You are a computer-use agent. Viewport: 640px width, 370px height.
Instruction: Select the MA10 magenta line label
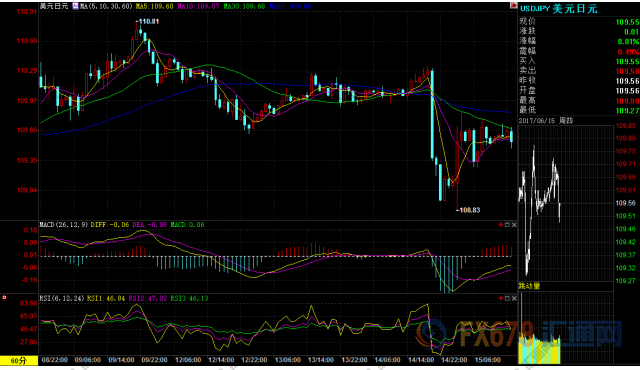198,7
